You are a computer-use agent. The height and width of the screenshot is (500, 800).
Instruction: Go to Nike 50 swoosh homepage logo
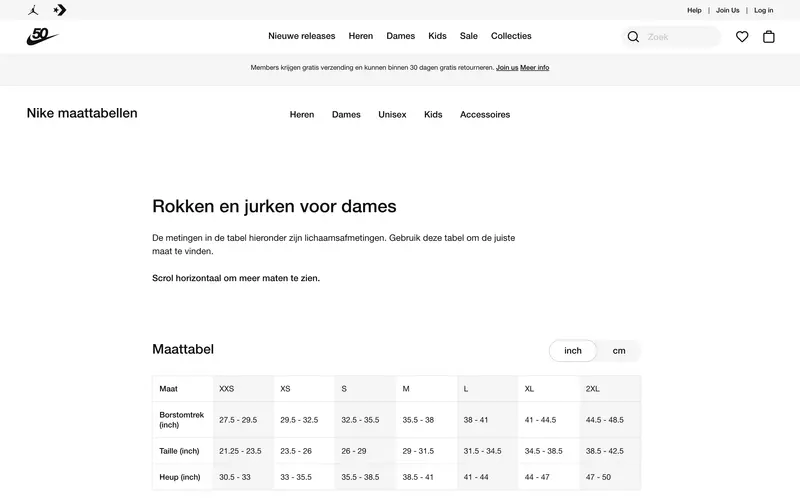click(x=42, y=36)
